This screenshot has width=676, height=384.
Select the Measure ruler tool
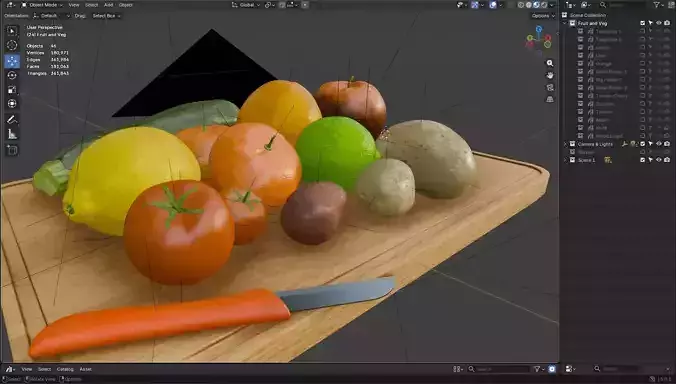(12, 134)
